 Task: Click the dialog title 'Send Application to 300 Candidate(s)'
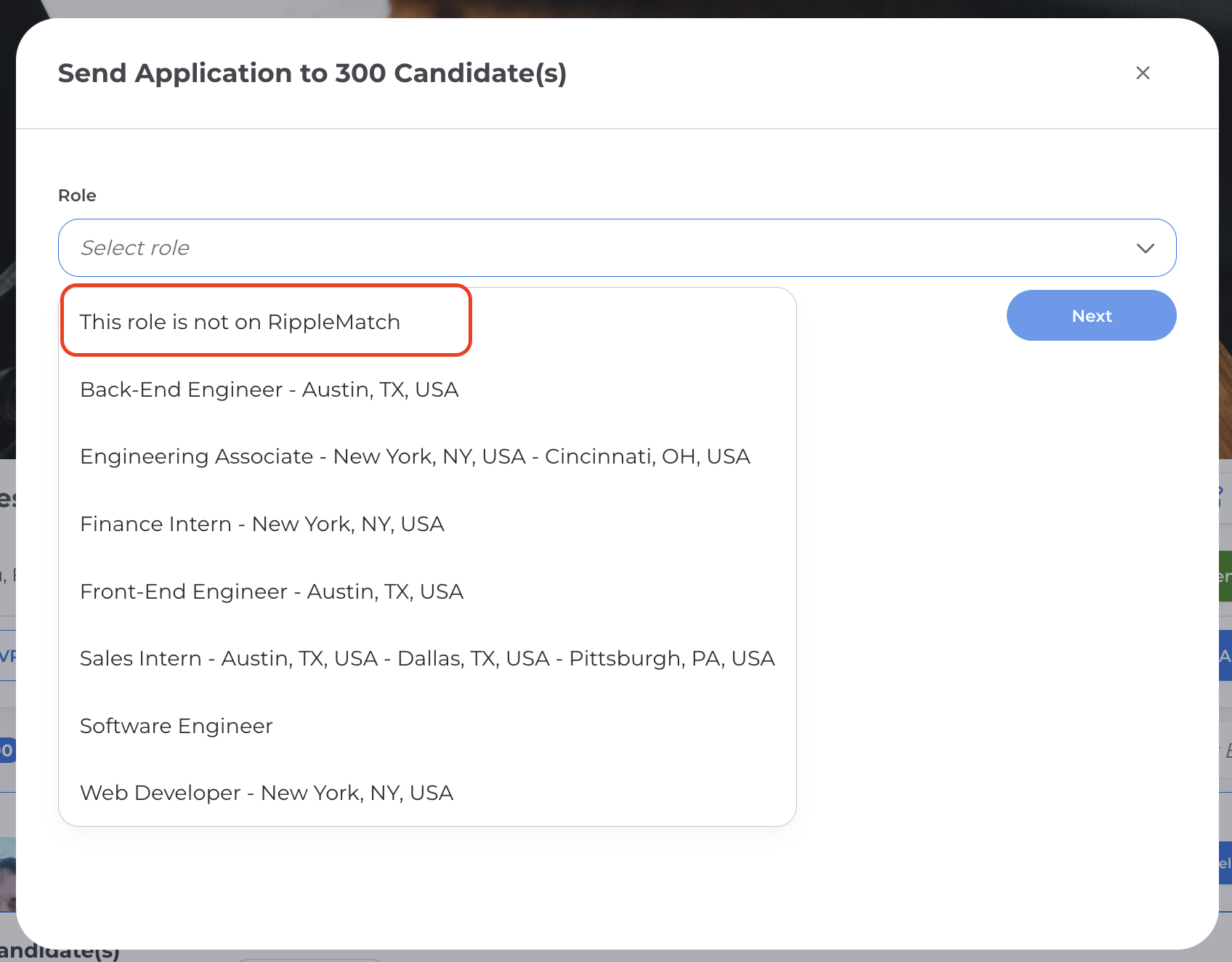coord(312,73)
